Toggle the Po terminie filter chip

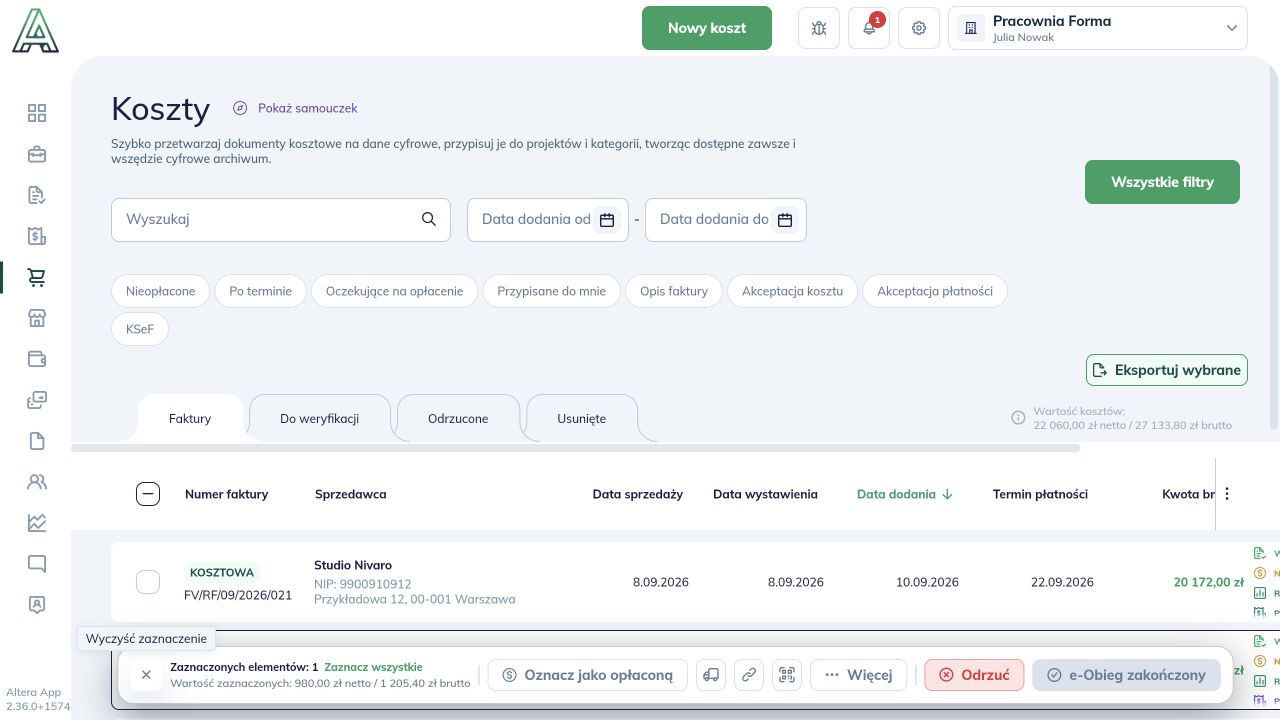(x=261, y=291)
